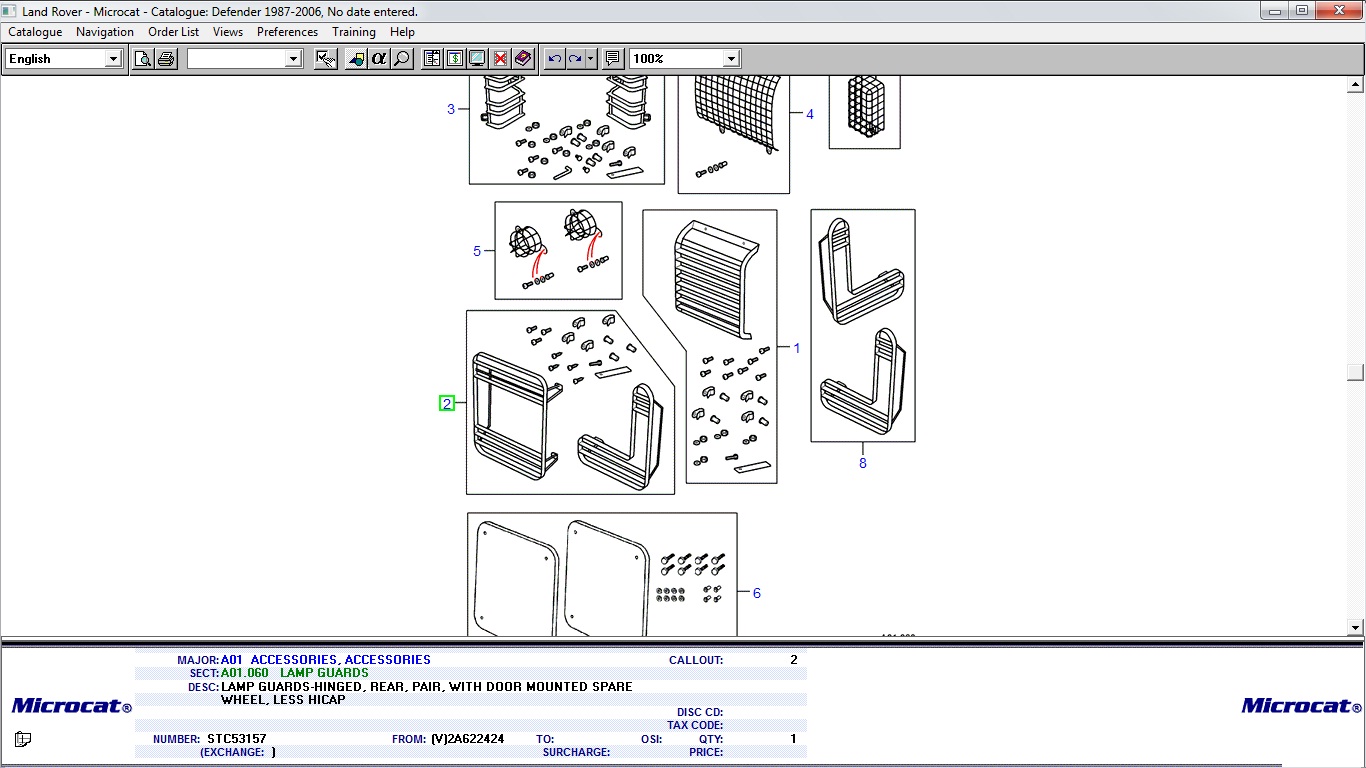
Task: Open the Catalogue menu
Action: coord(35,32)
